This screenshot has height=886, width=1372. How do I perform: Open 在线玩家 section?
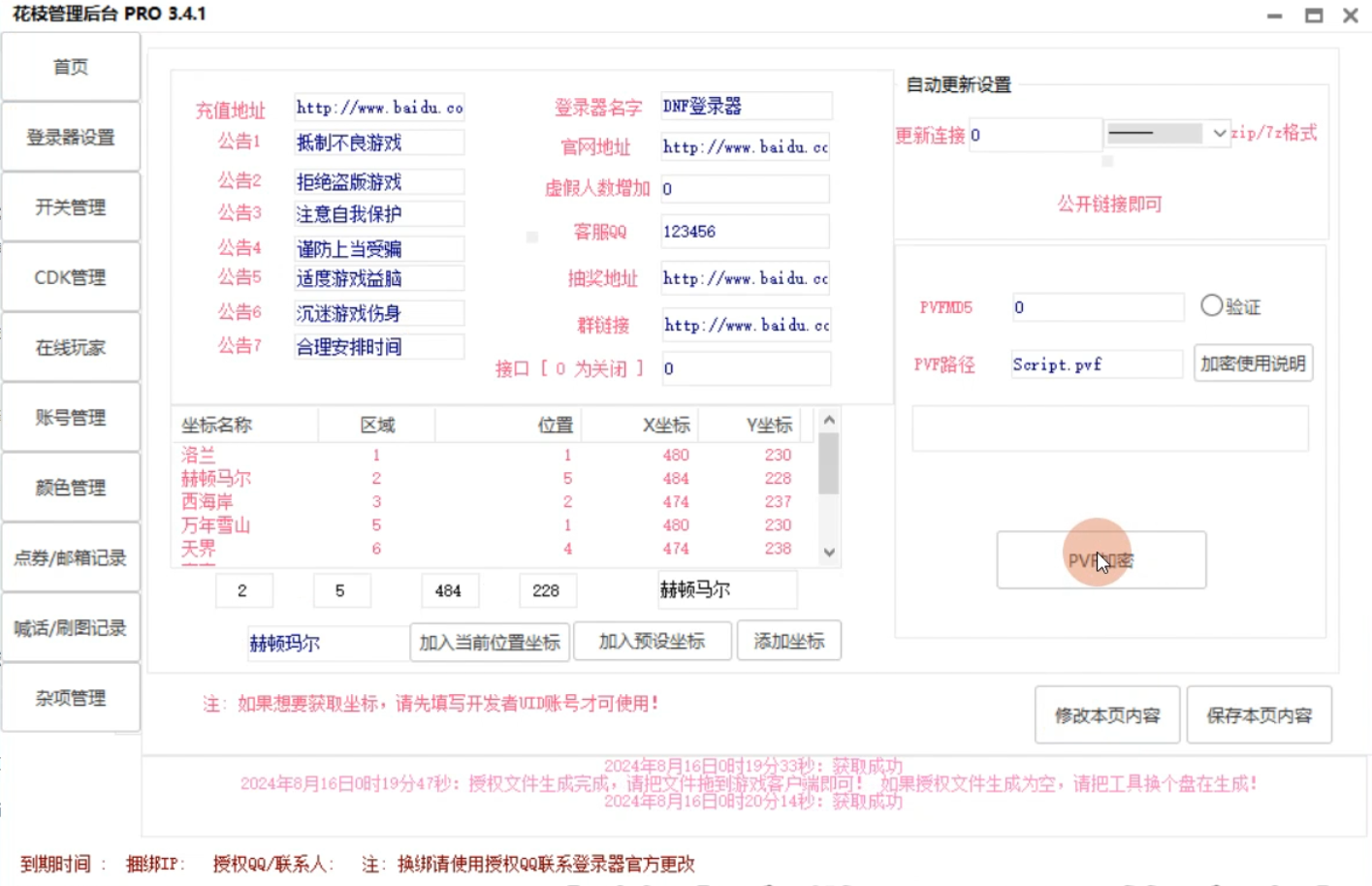pyautogui.click(x=71, y=347)
